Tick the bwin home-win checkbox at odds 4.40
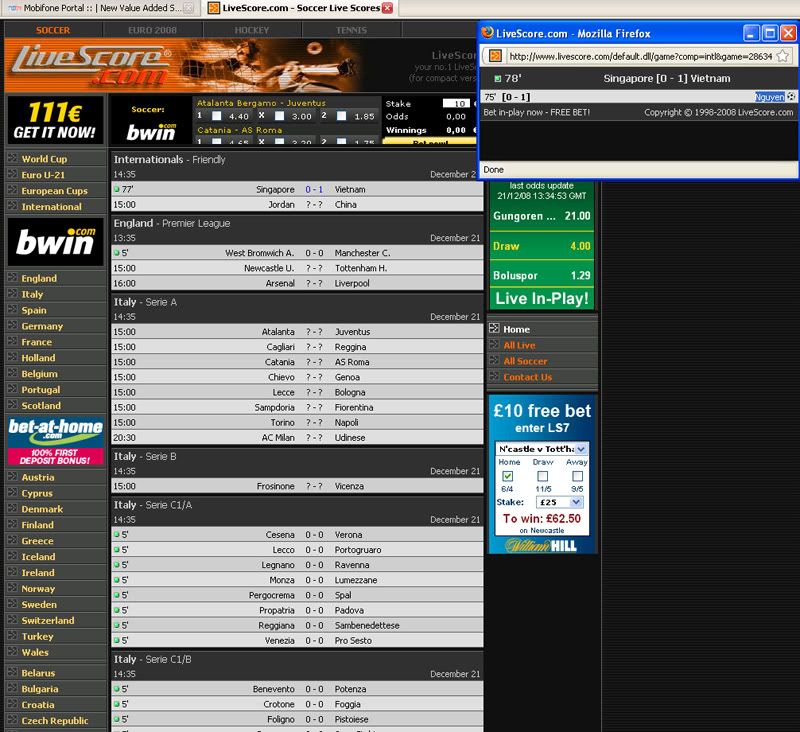 (x=217, y=116)
